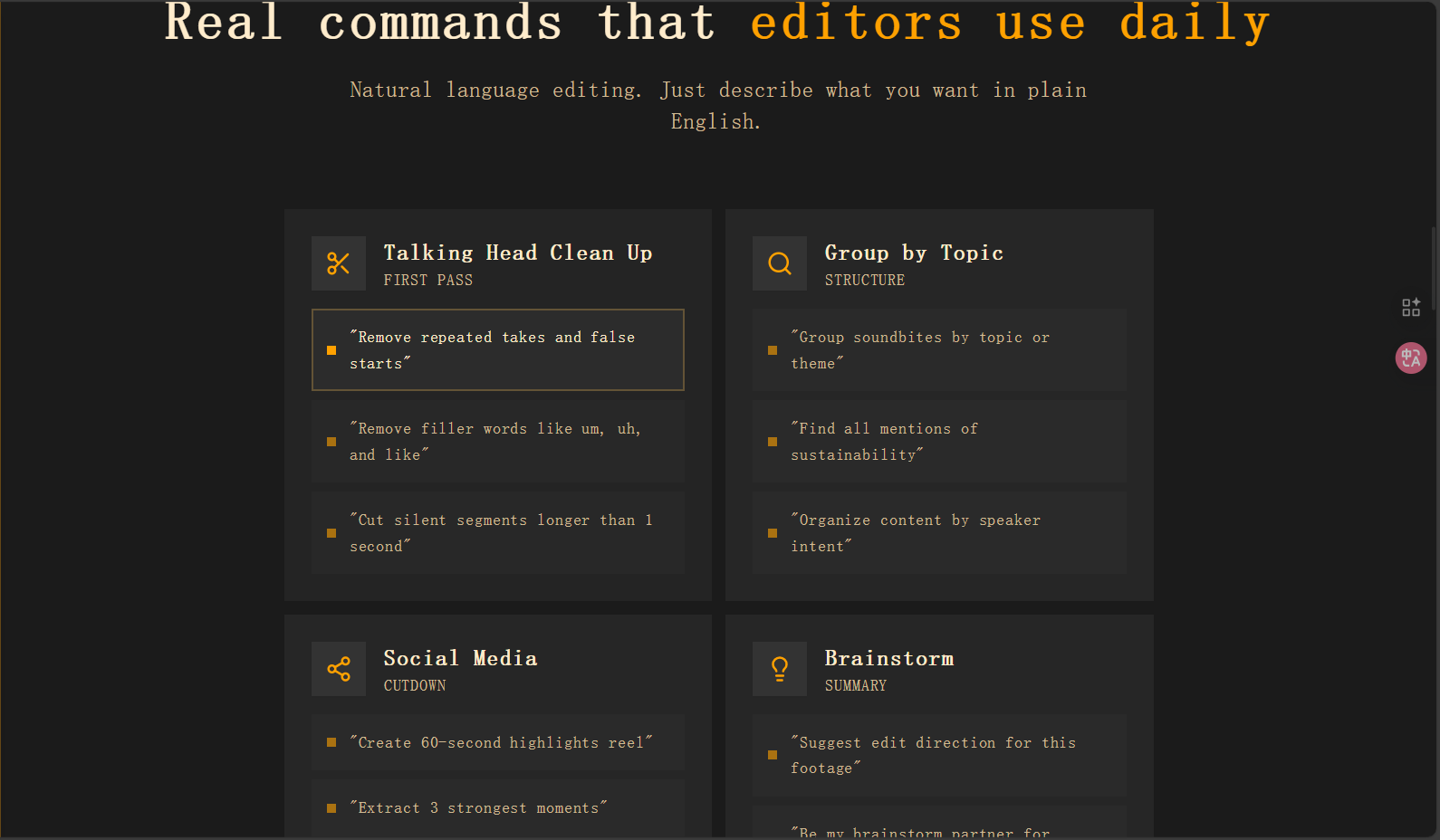Click the lightbulb icon for Brainstorm
The width and height of the screenshot is (1440, 840).
780,669
